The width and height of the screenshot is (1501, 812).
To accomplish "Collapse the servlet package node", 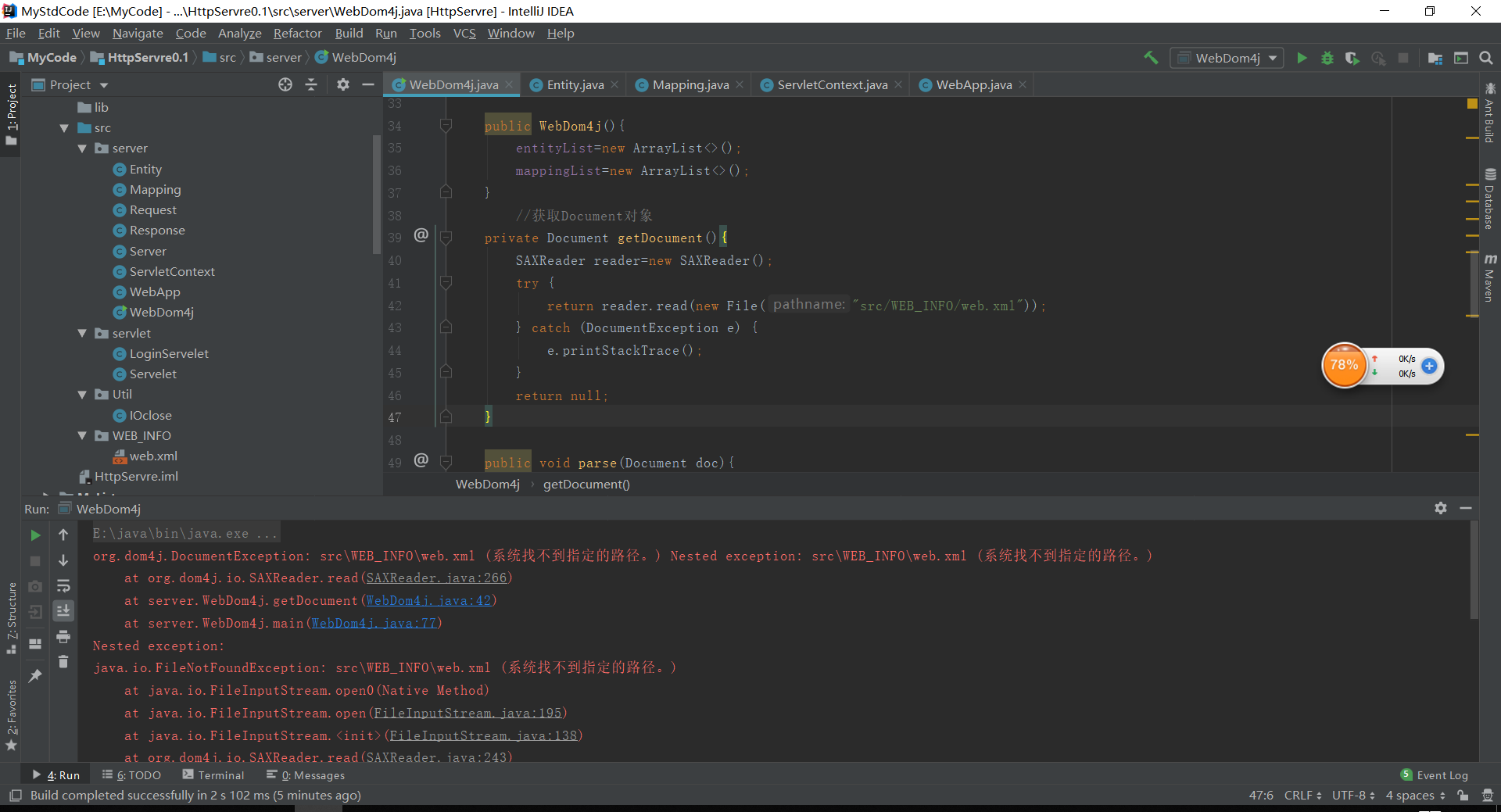I will 82,333.
